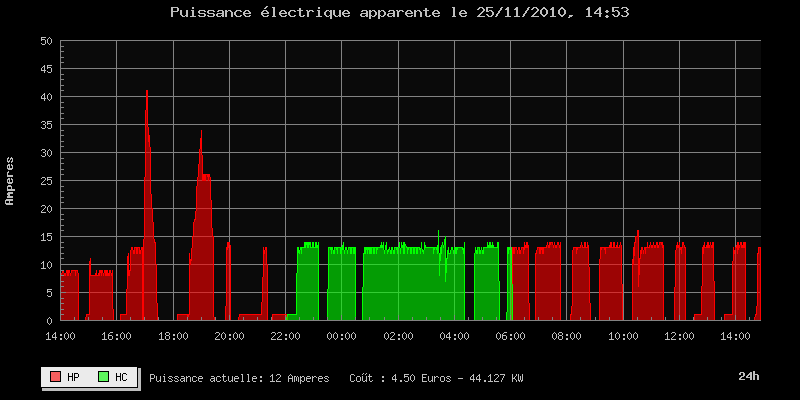Image resolution: width=800 pixels, height=400 pixels.
Task: Click the 10 value on the y-axis
Action: coord(46,265)
